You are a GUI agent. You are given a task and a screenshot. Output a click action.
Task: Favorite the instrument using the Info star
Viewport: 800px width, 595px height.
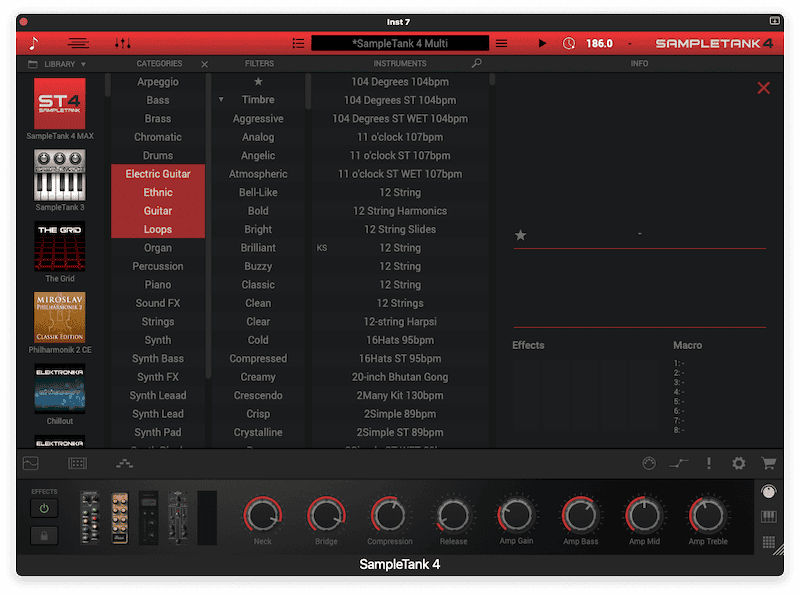coord(520,235)
